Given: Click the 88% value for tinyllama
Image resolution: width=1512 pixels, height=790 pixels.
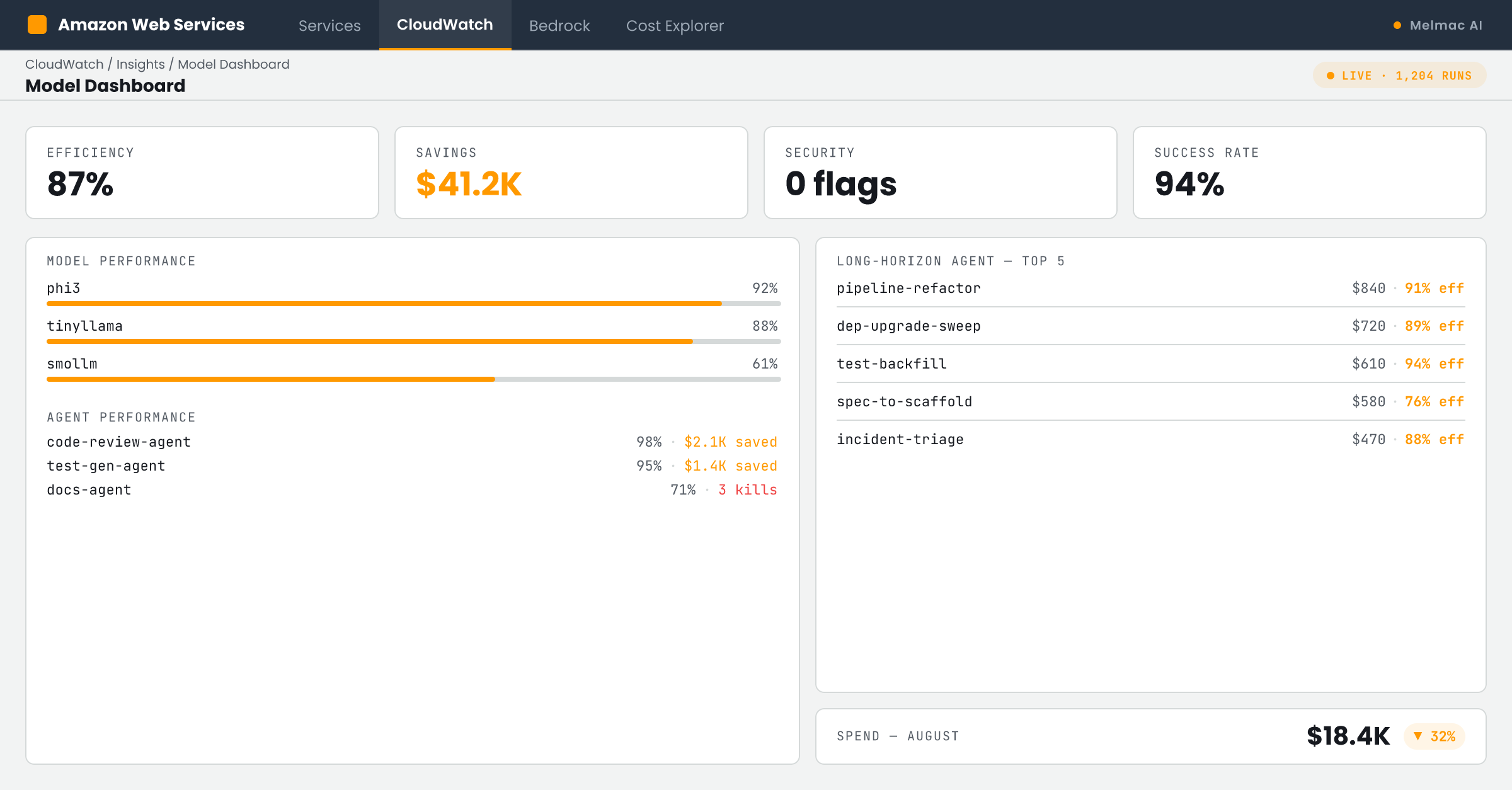Looking at the screenshot, I should pos(765,326).
